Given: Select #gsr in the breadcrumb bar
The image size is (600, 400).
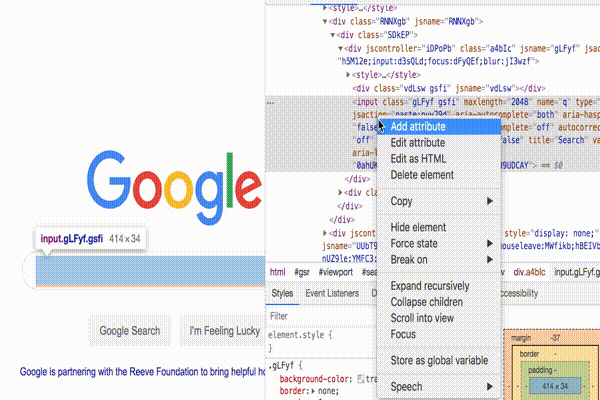Looking at the screenshot, I should (x=302, y=272).
